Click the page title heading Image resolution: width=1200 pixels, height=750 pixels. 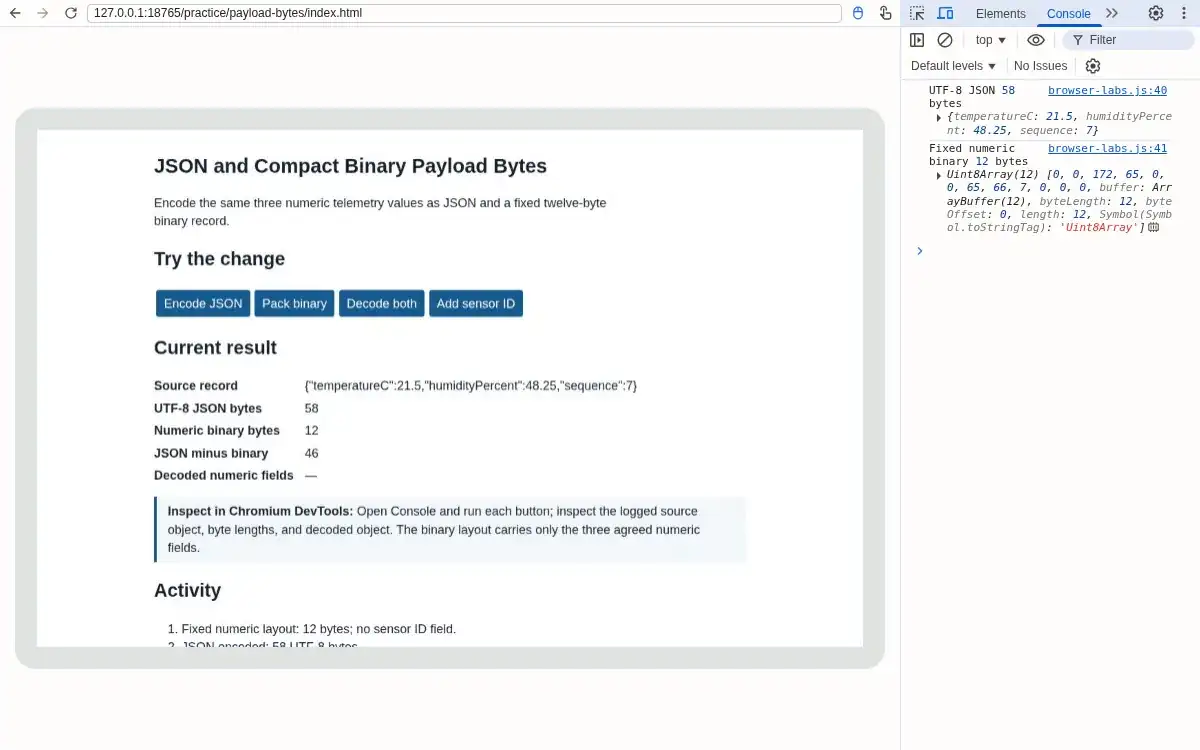350,166
